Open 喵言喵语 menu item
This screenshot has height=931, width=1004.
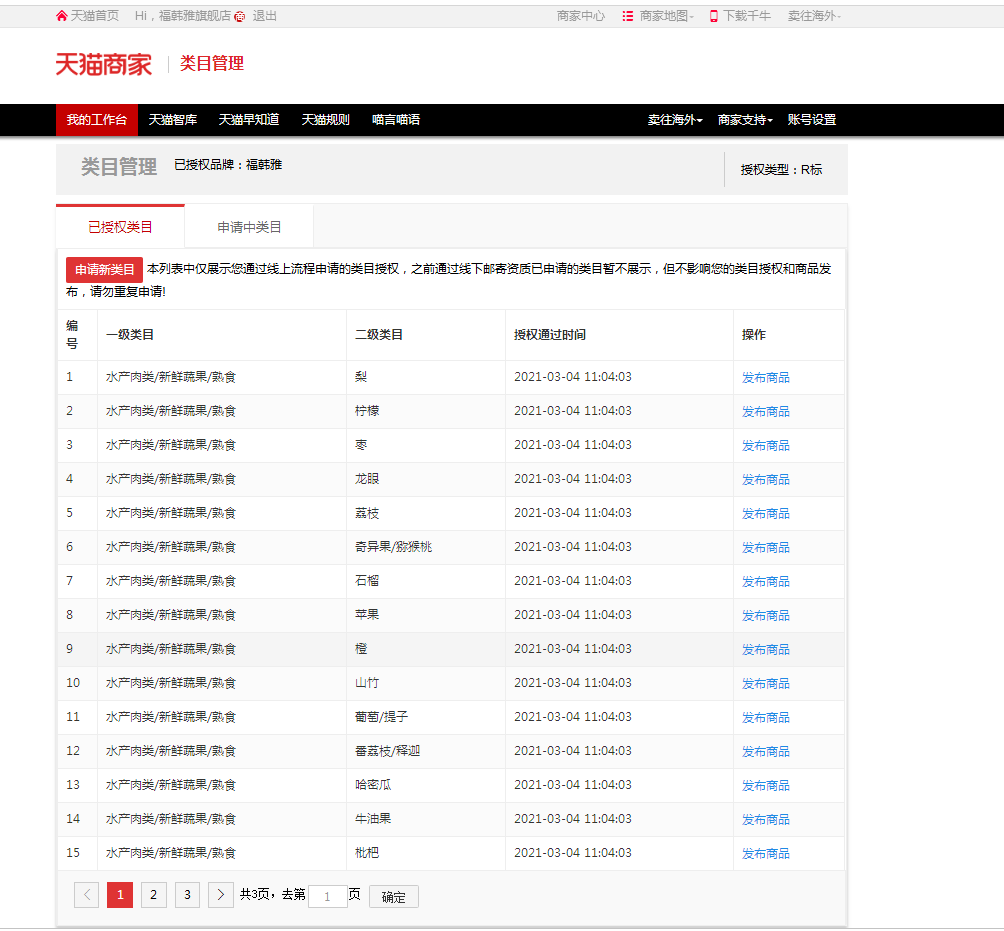[396, 120]
